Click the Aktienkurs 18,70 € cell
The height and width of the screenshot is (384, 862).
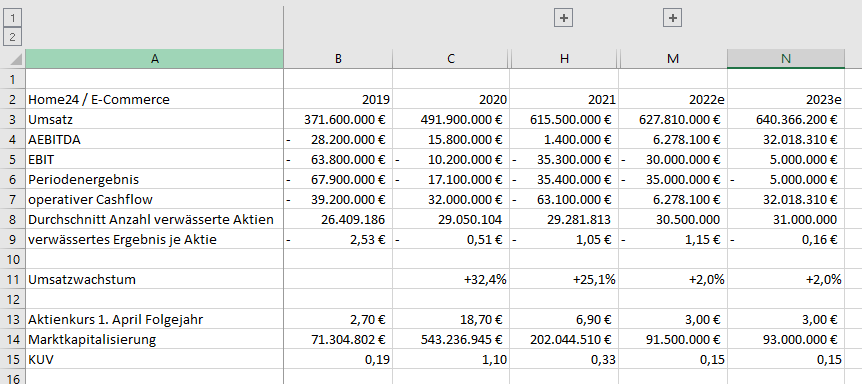[x=451, y=319]
